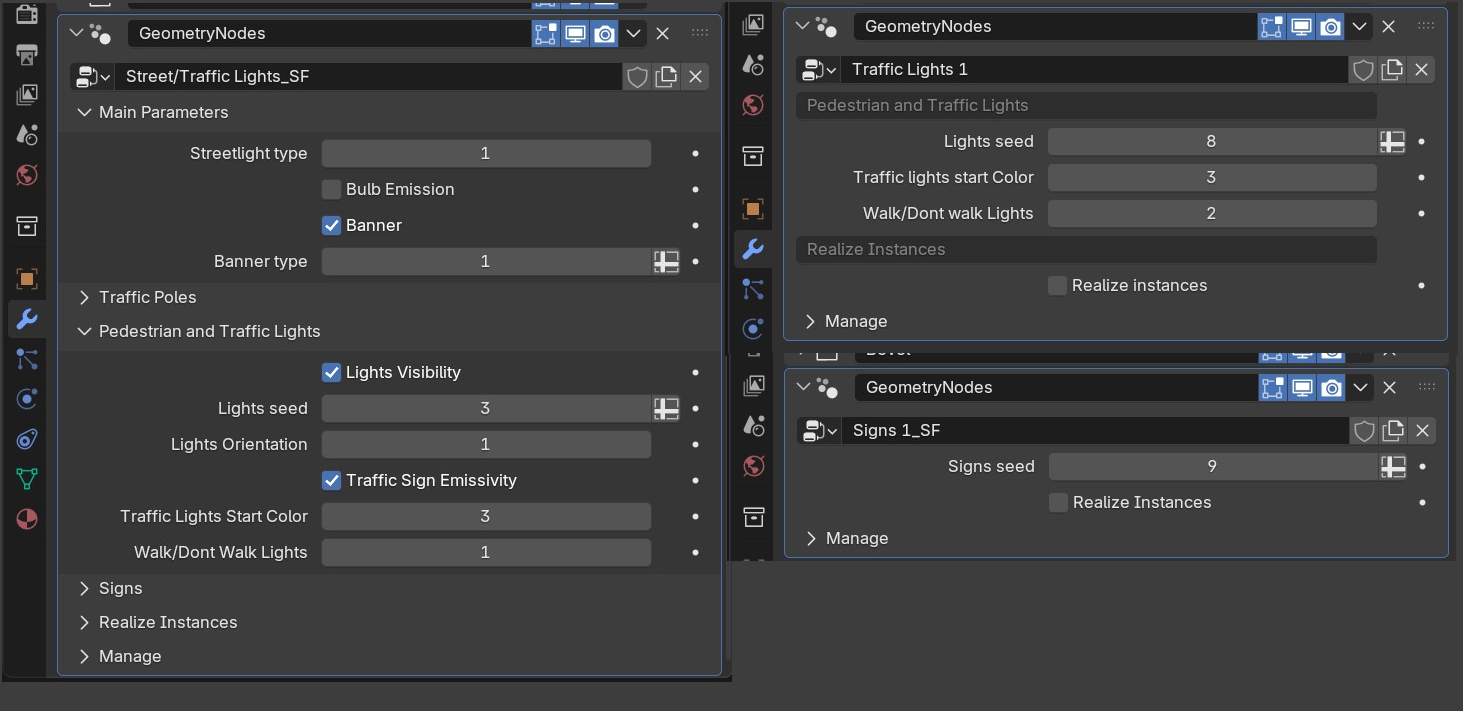Open Particles properties tab in left sidebar

coord(27,359)
